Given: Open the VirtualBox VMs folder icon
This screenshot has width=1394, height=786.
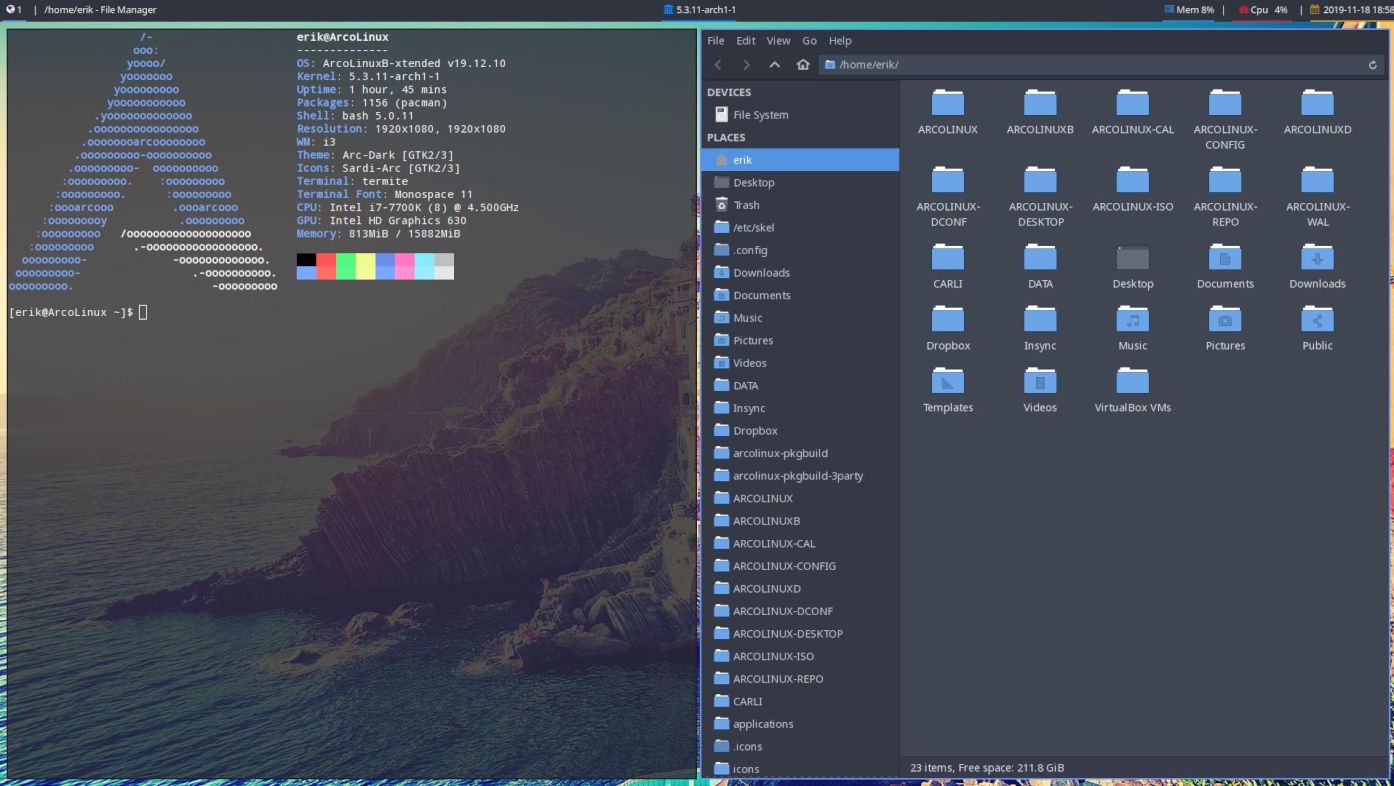Looking at the screenshot, I should pyautogui.click(x=1132, y=381).
